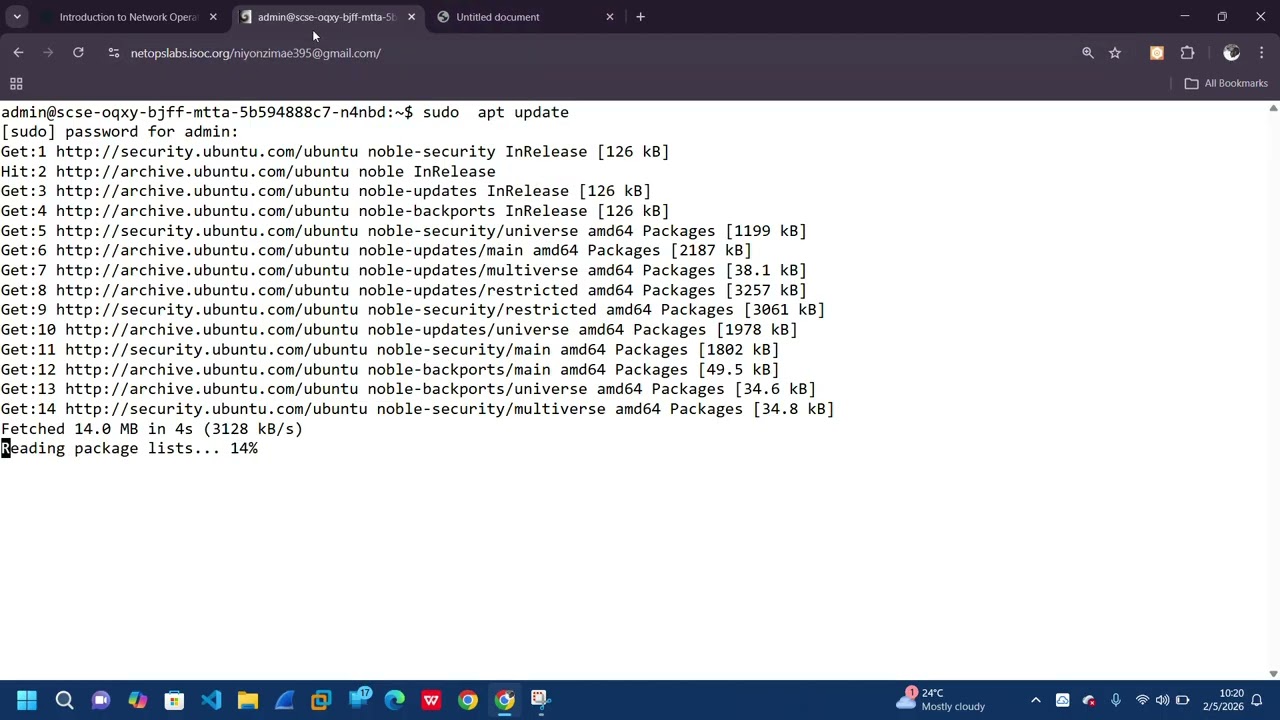Open Windows taskbar search
Image resolution: width=1280 pixels, height=720 pixels.
[64, 700]
